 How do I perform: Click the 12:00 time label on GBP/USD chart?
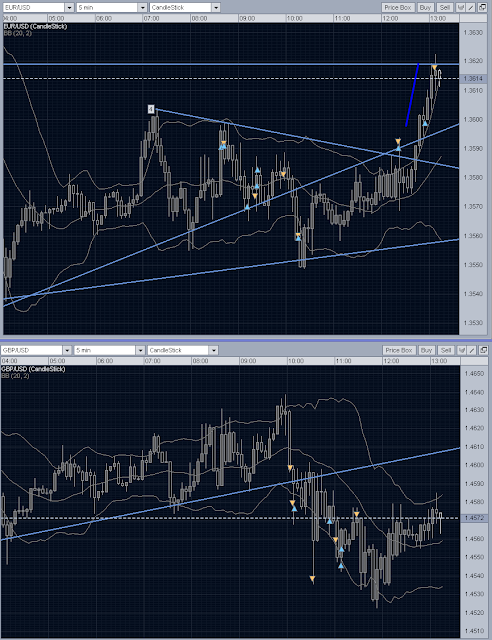click(x=392, y=361)
